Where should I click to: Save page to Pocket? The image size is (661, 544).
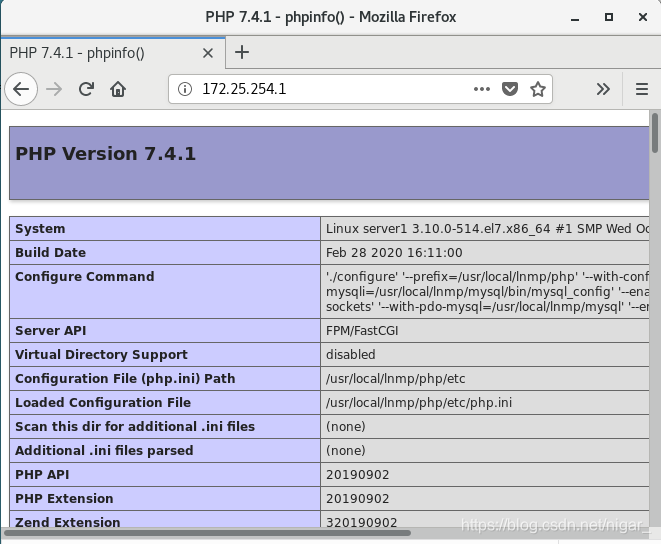click(x=510, y=89)
